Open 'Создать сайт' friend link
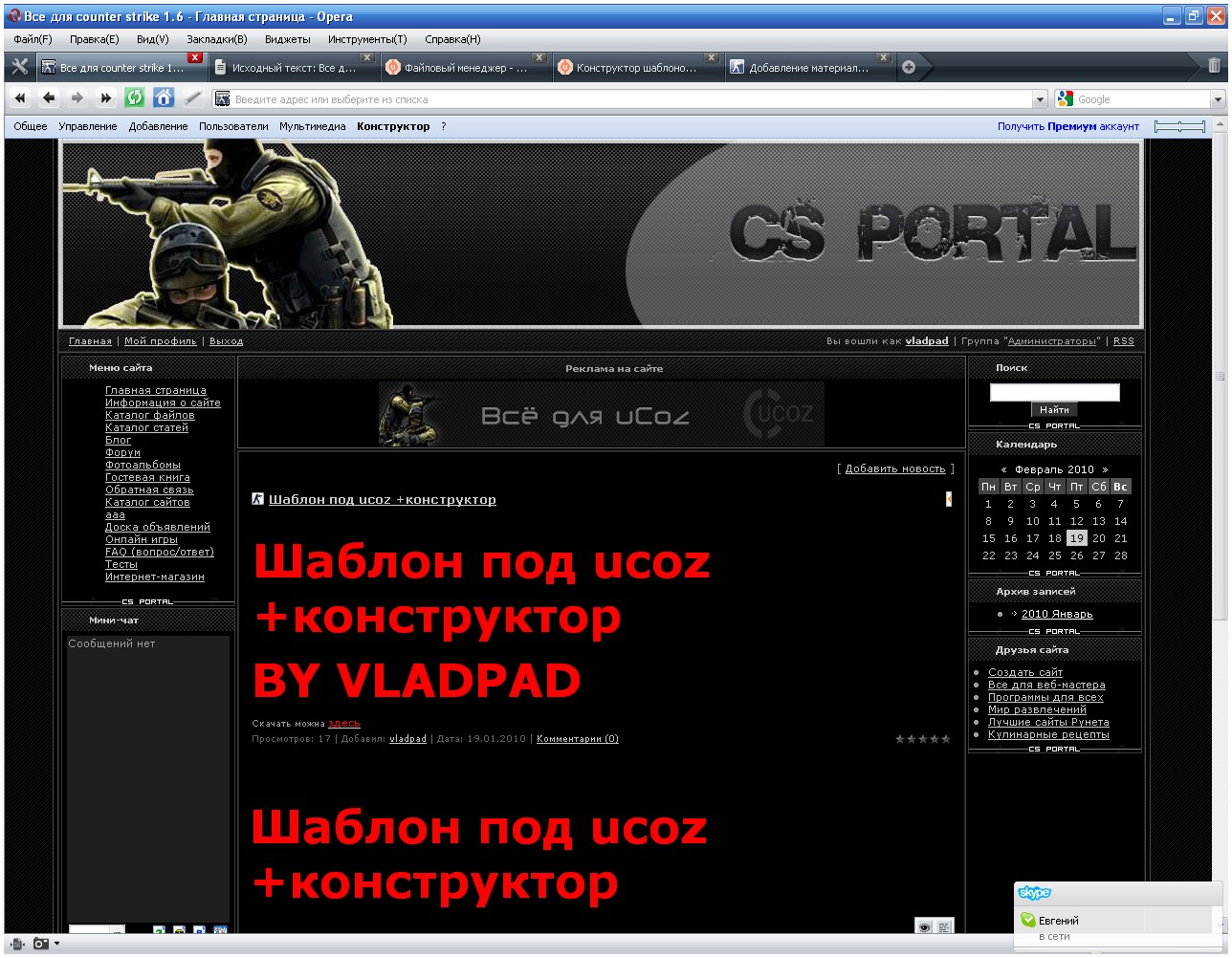1232x958 pixels. pos(1025,672)
